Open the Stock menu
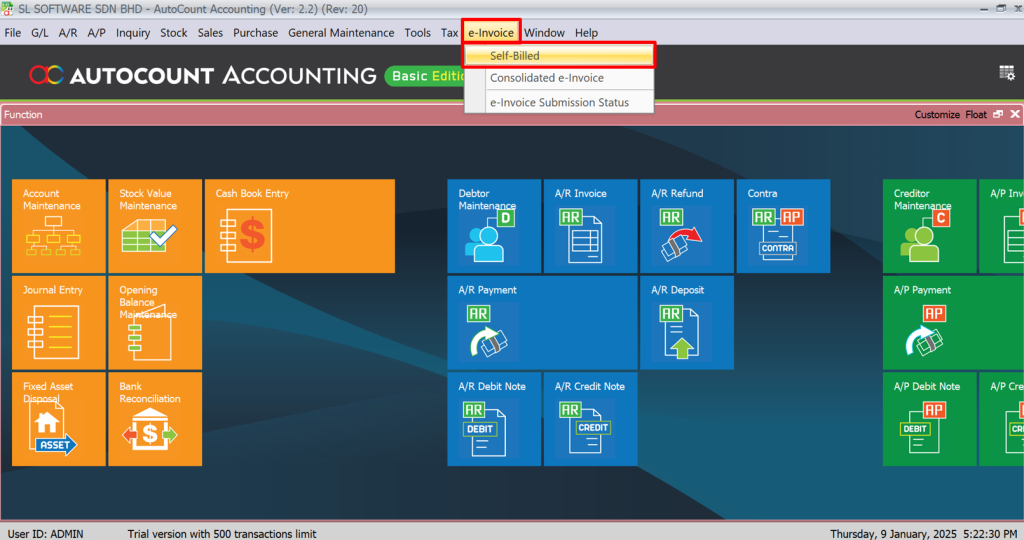This screenshot has height=540, width=1024. click(174, 33)
